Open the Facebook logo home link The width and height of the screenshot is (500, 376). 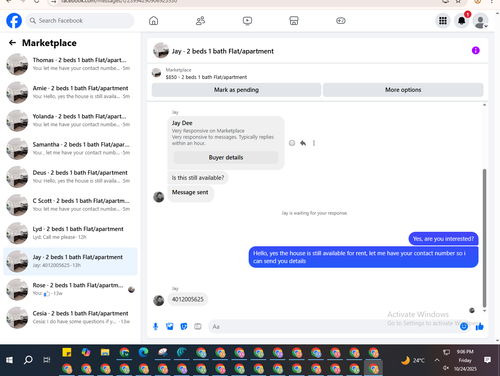pyautogui.click(x=14, y=21)
